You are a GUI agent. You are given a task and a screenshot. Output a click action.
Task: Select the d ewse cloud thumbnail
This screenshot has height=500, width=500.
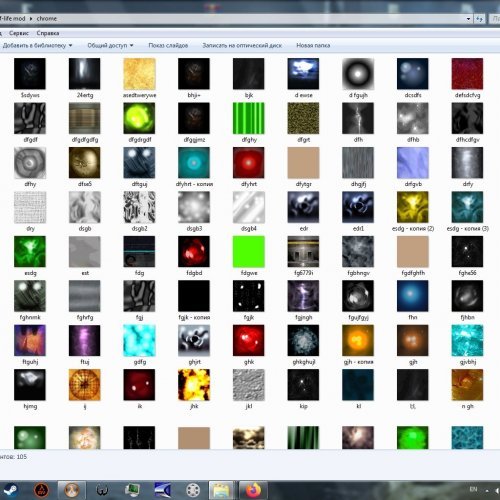coord(303,74)
